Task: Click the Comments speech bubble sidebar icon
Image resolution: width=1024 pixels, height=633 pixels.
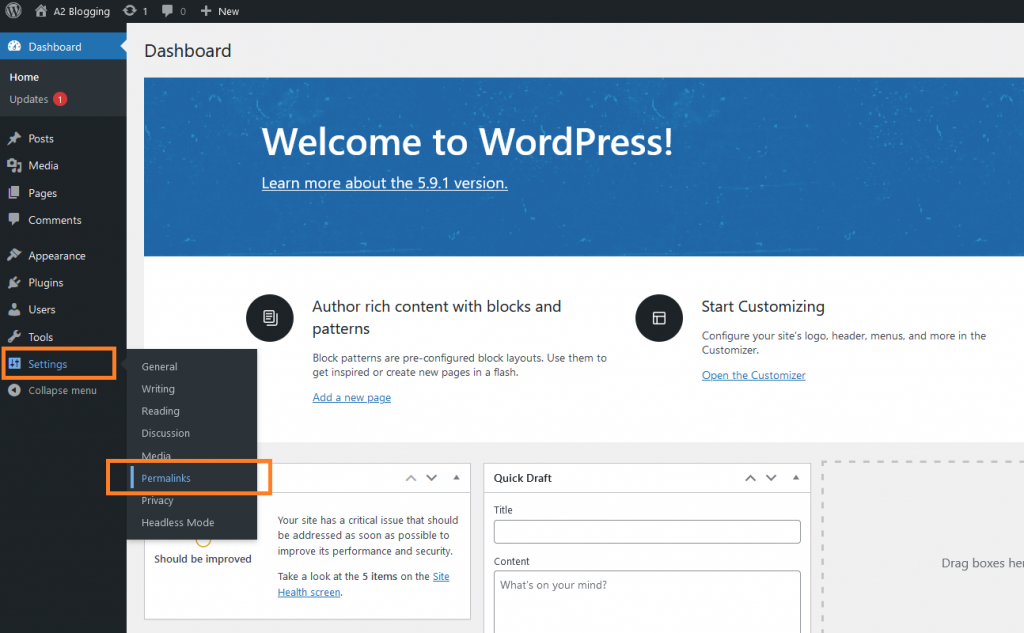Action: (x=14, y=219)
